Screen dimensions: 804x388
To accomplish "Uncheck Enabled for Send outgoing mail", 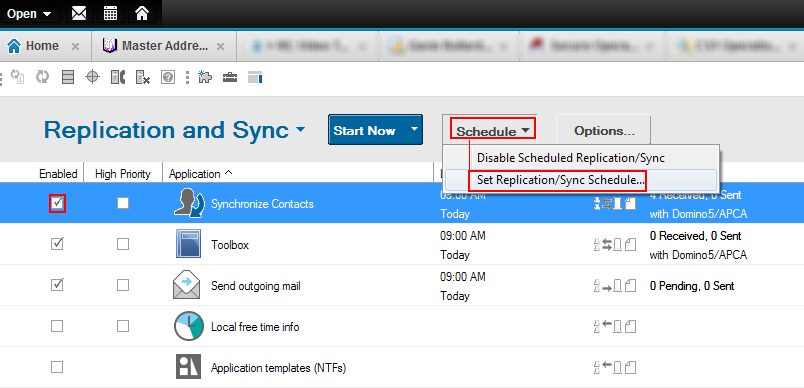I will [57, 285].
